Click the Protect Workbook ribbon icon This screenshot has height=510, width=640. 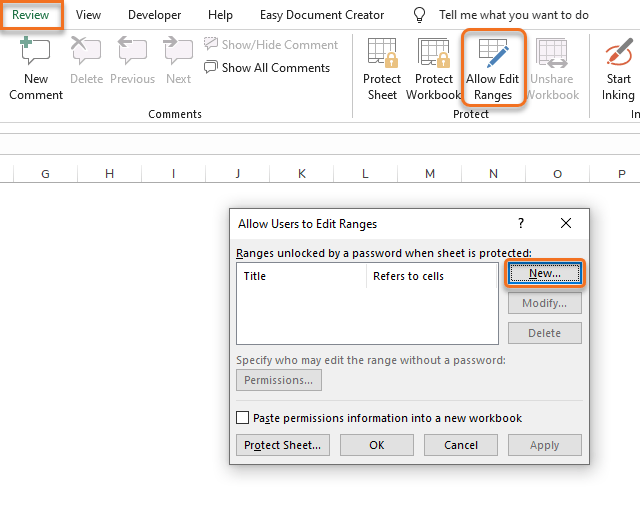pyautogui.click(x=433, y=54)
